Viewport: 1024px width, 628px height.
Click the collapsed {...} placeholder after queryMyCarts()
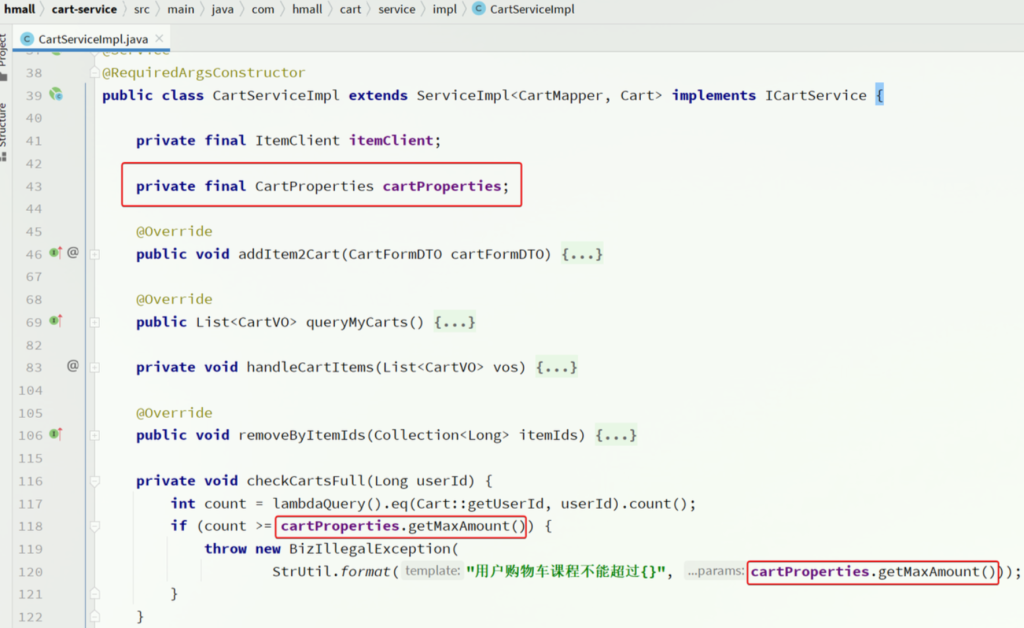click(x=454, y=322)
